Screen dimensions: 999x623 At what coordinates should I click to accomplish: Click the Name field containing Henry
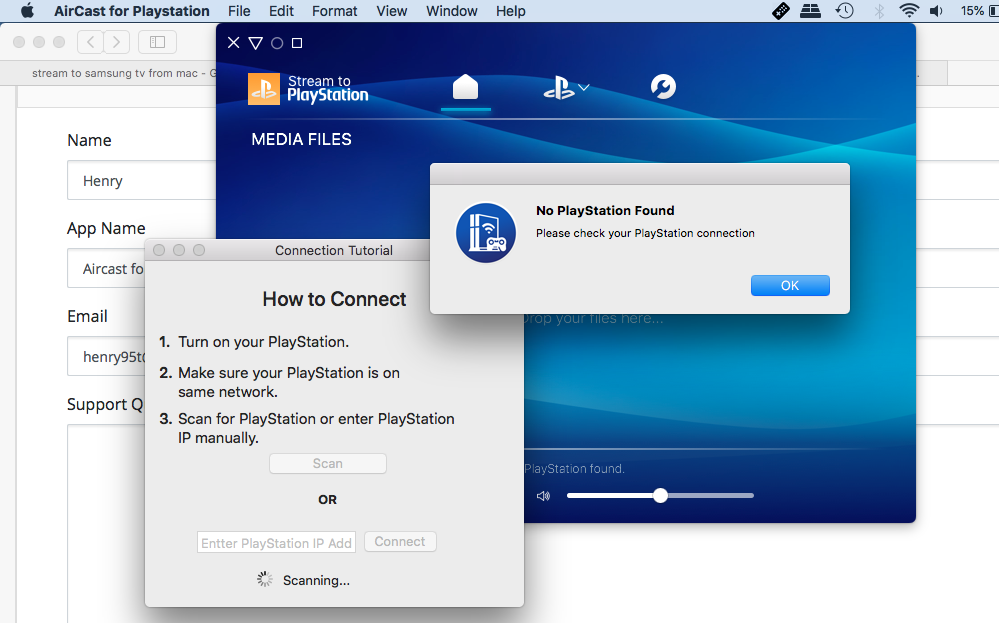pyautogui.click(x=141, y=180)
